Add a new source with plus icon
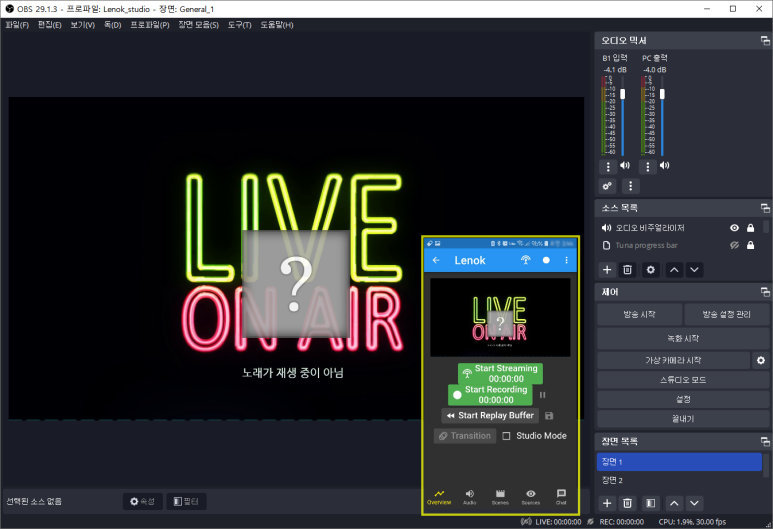 coord(607,270)
